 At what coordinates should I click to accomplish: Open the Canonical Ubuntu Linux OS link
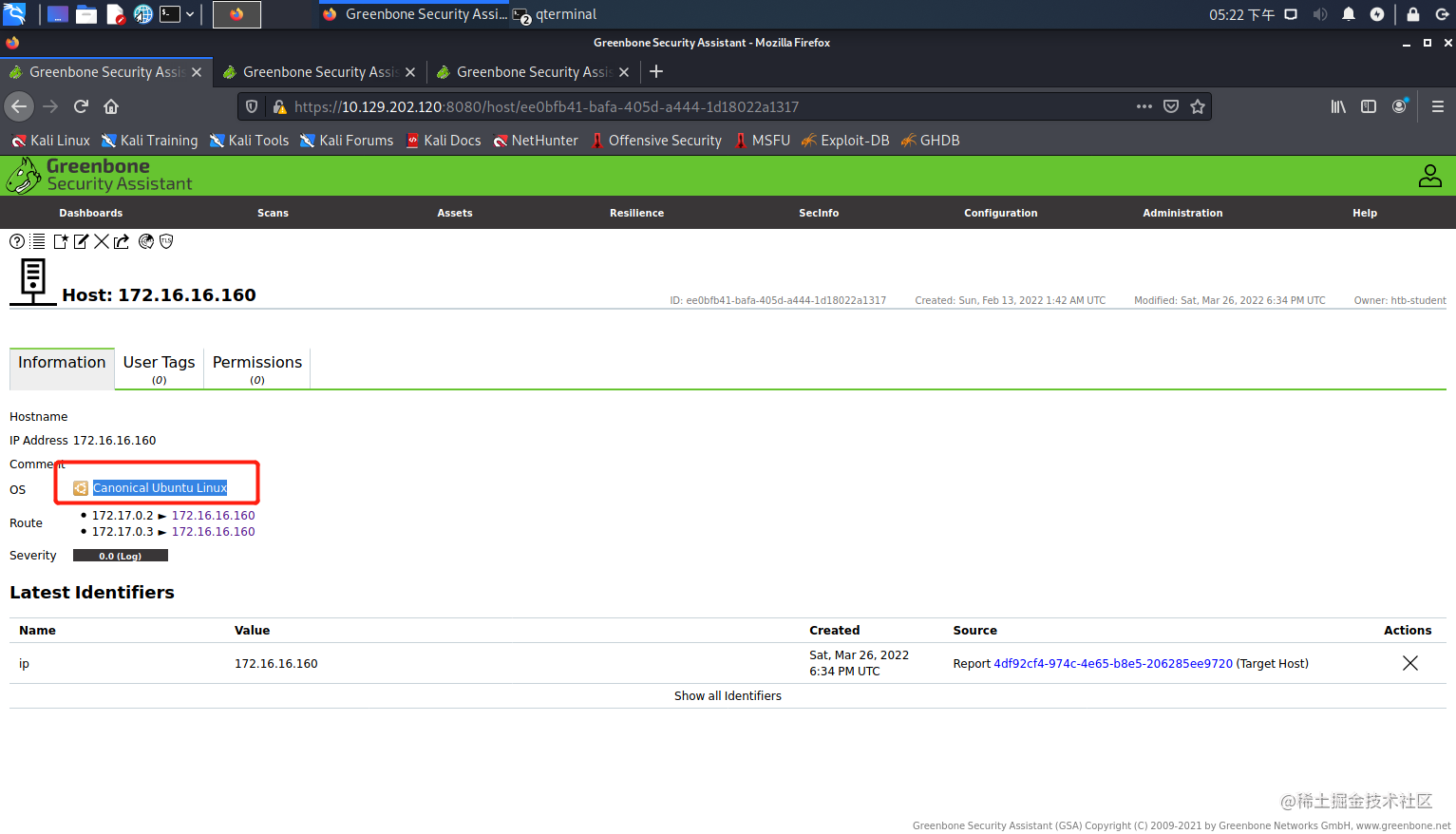[x=160, y=488]
